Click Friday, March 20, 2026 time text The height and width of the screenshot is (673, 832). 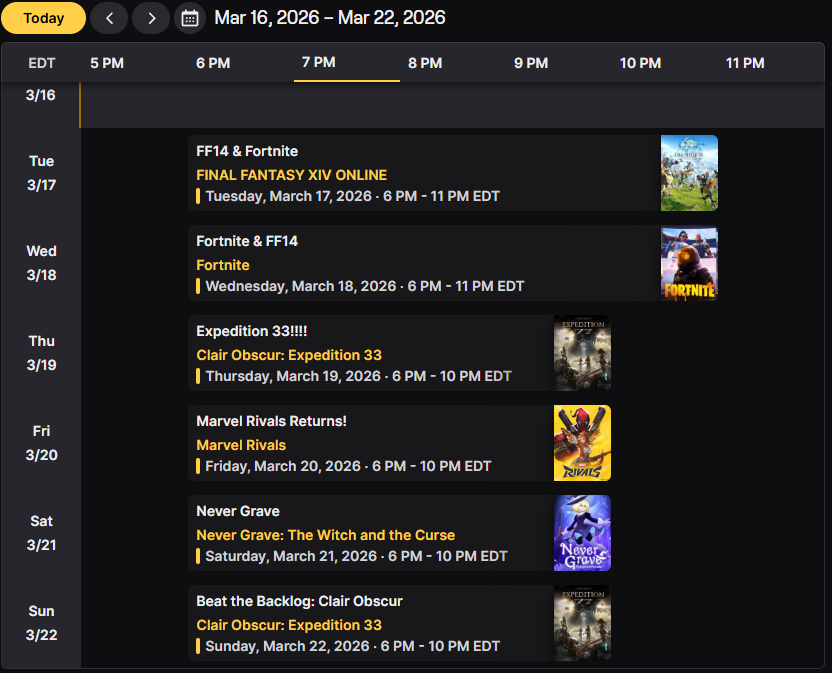pos(348,467)
